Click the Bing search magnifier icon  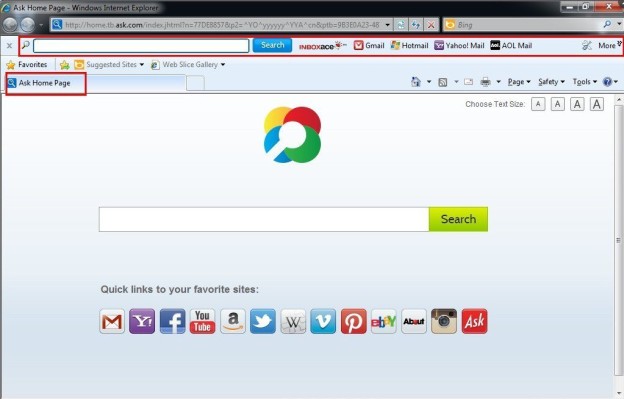pos(607,25)
